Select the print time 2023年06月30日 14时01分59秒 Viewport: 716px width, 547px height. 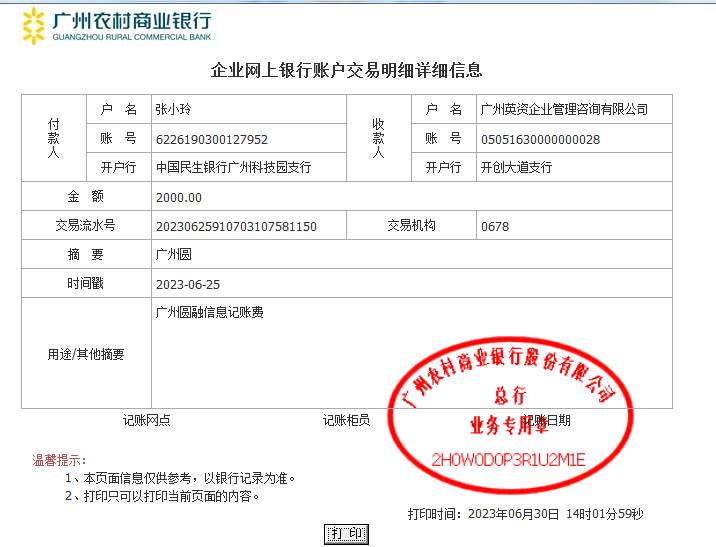coord(556,514)
